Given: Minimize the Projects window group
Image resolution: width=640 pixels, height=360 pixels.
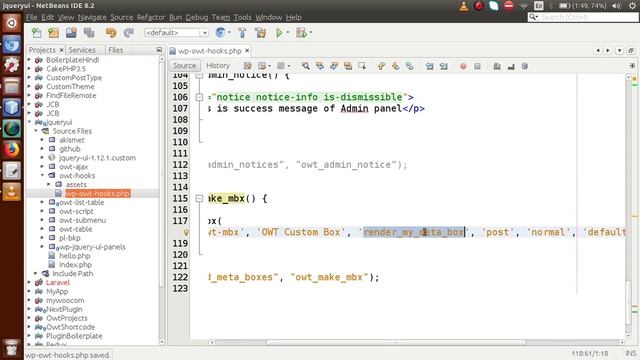Looking at the screenshot, I should [x=159, y=50].
